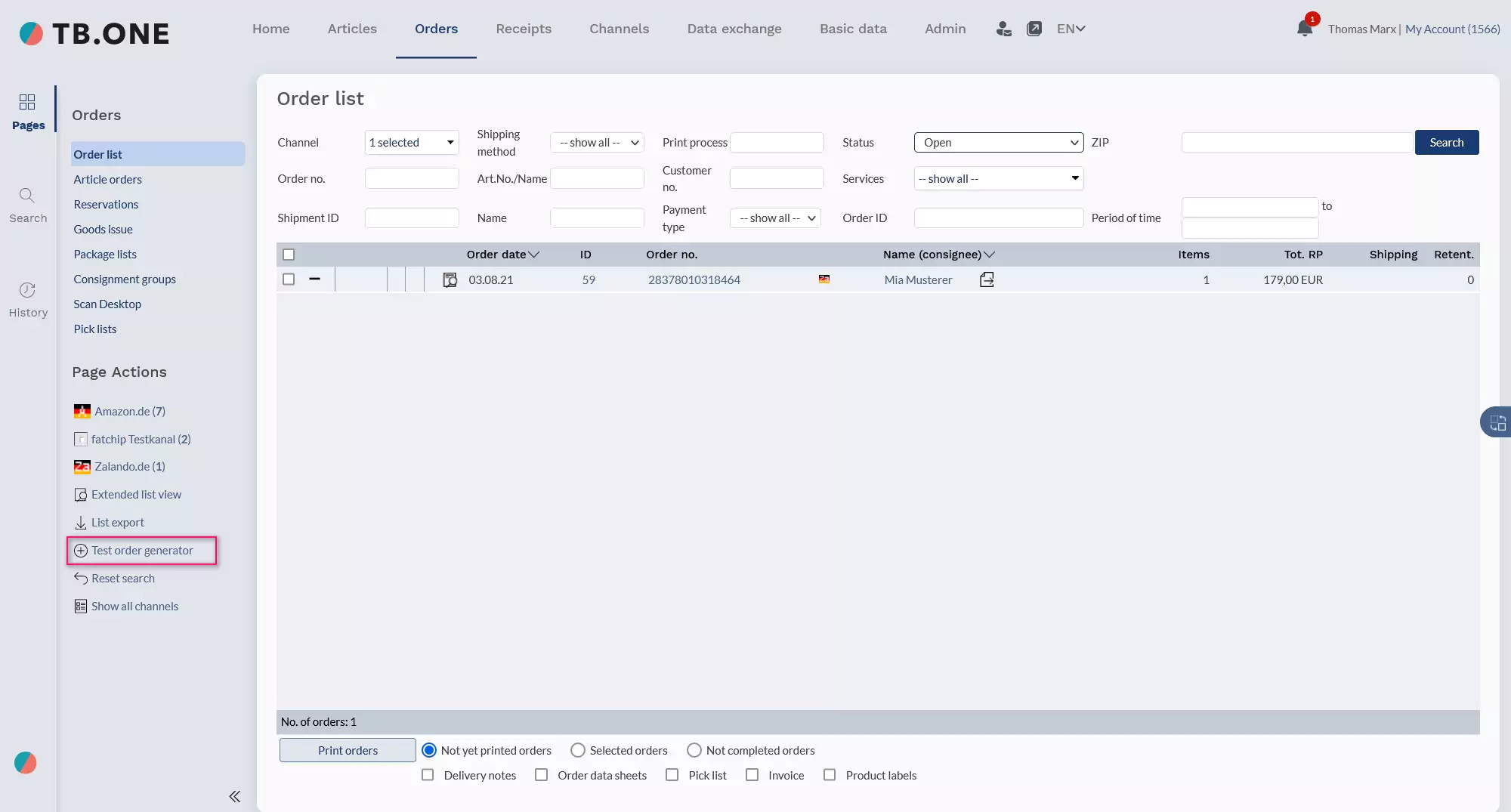Click bottom-left TB.ONE round icon
Screen dimensions: 1511x812
tap(25, 763)
